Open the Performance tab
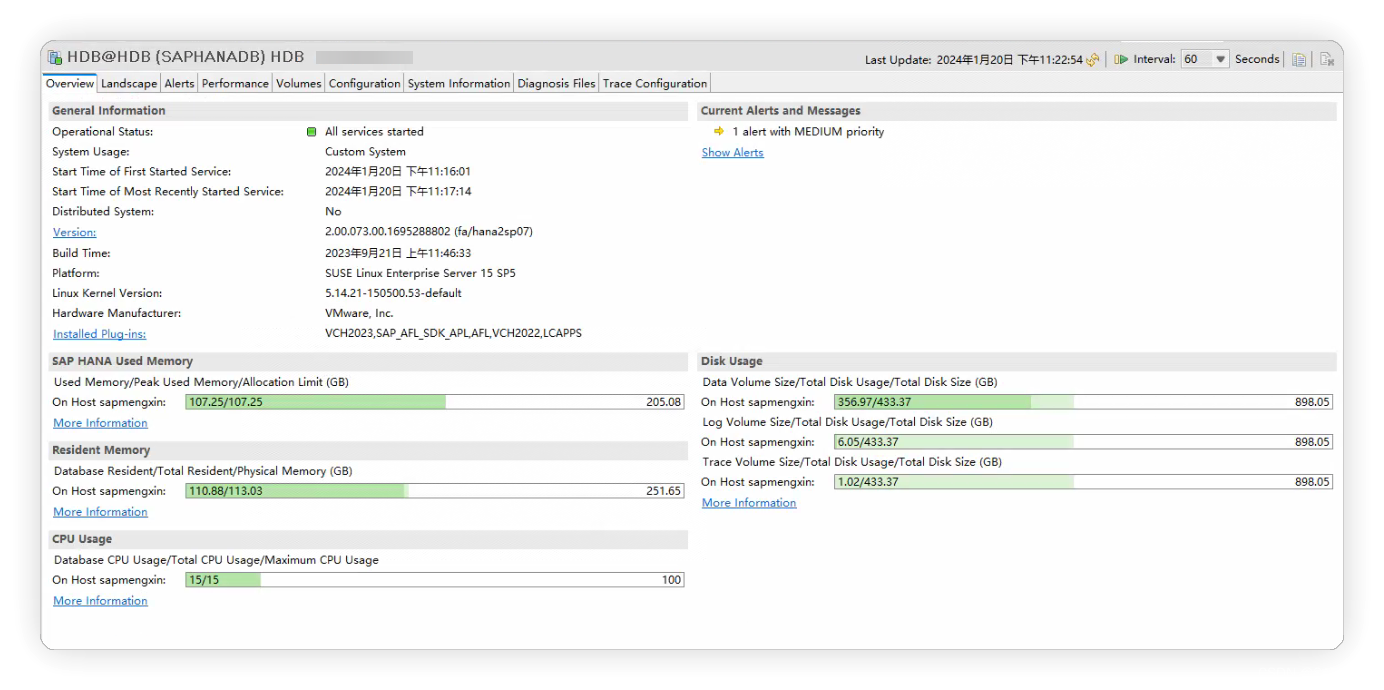Screen dimensions: 1384x690 click(x=235, y=83)
